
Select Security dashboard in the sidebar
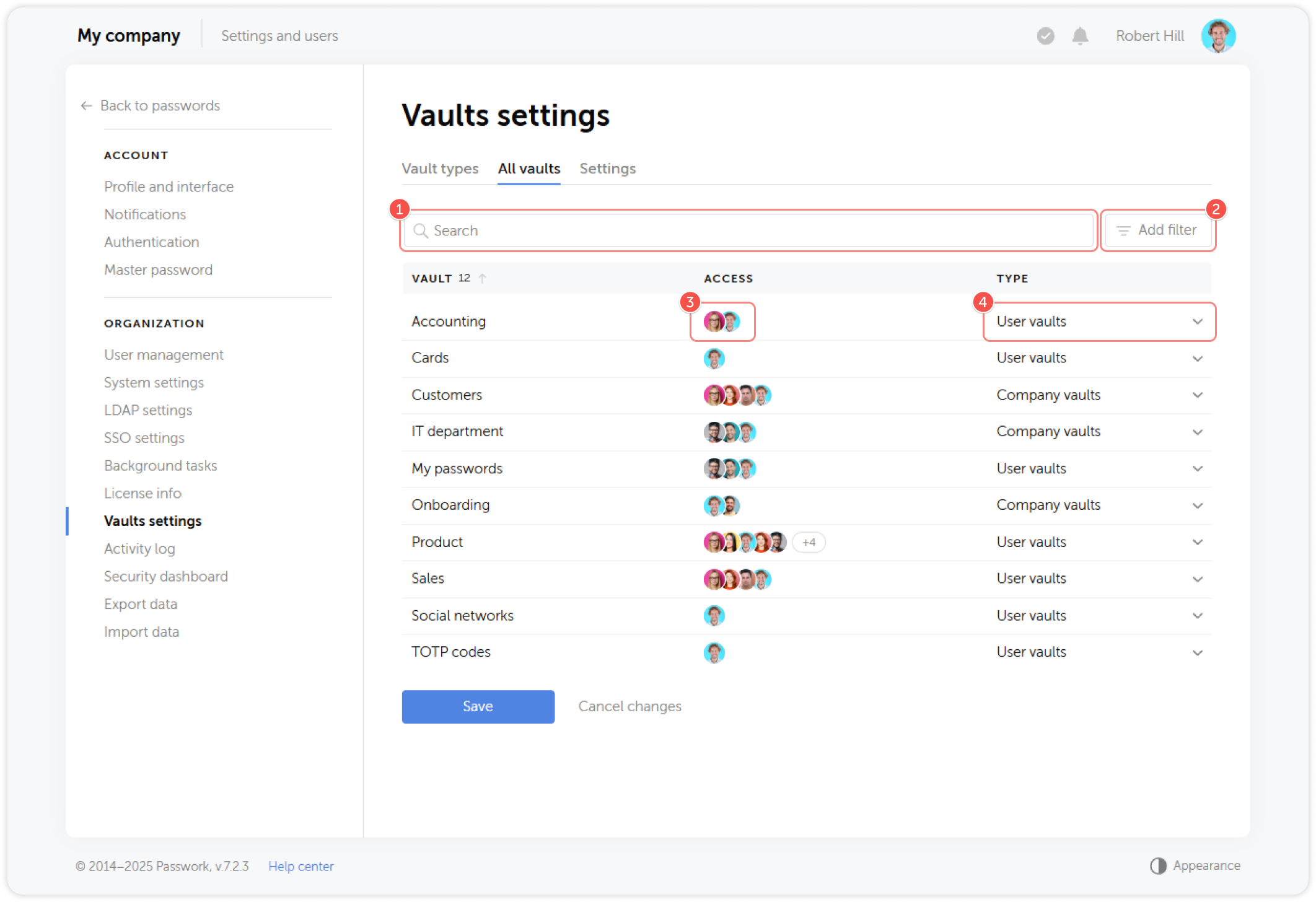(165, 576)
